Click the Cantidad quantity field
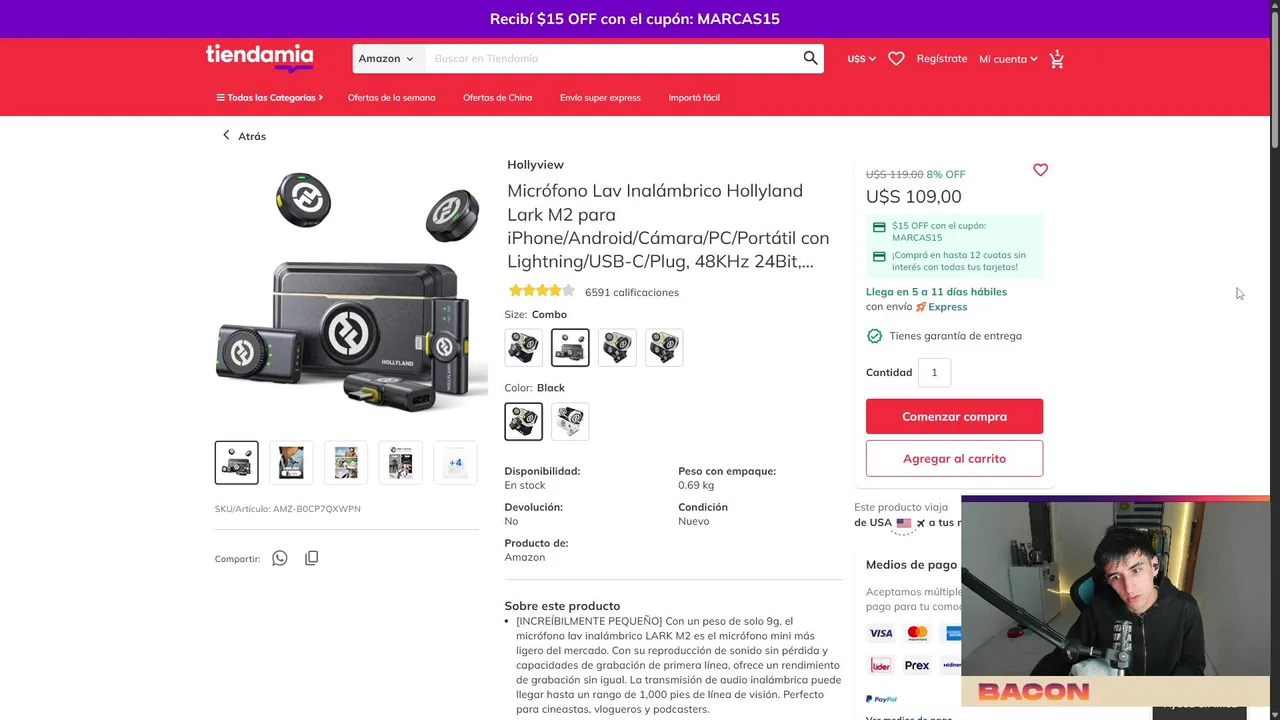Image resolution: width=1280 pixels, height=720 pixels. click(934, 372)
